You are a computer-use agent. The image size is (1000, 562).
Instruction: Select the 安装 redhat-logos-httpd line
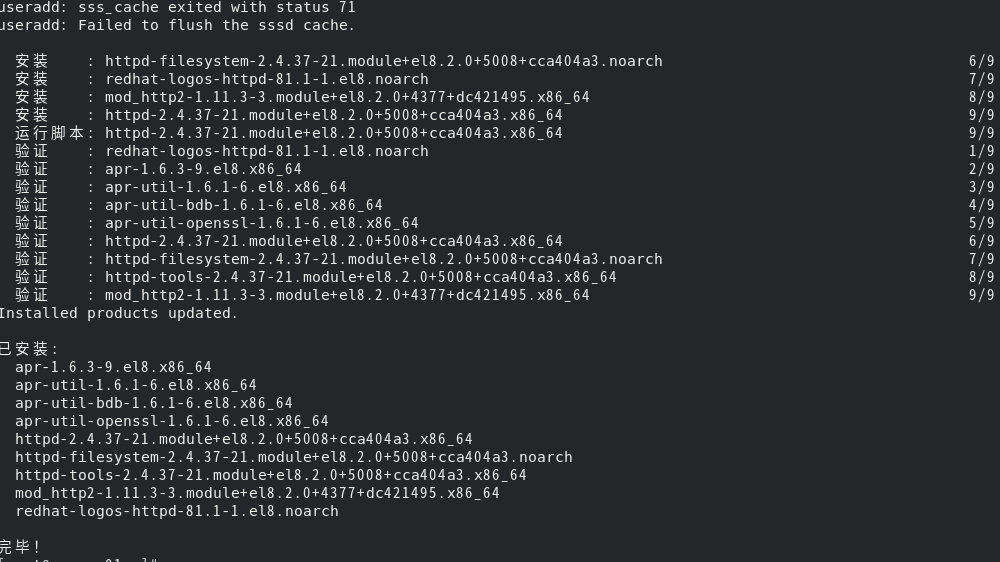[266, 79]
